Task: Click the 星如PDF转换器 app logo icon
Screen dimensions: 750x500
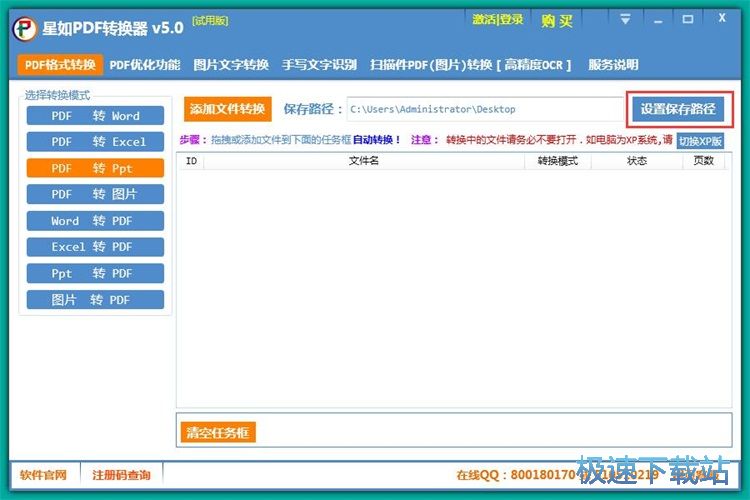Action: pyautogui.click(x=24, y=29)
